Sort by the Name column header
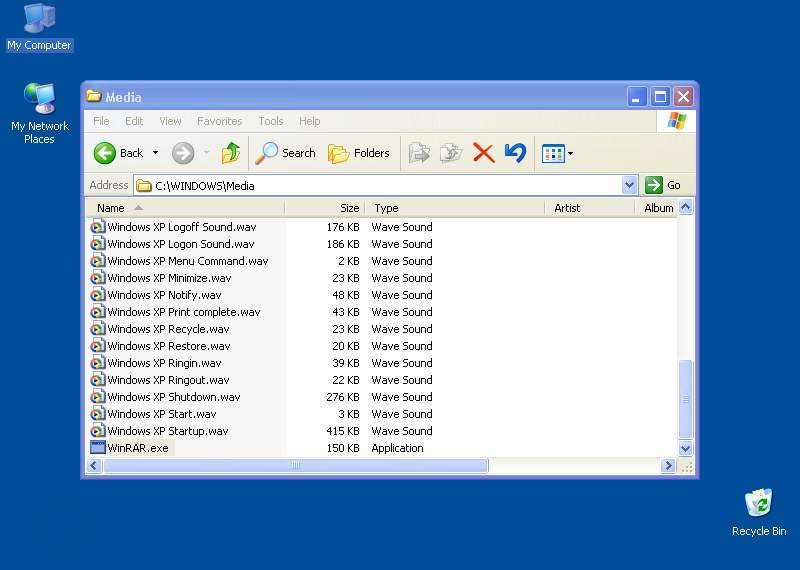800x570 pixels. pos(185,208)
